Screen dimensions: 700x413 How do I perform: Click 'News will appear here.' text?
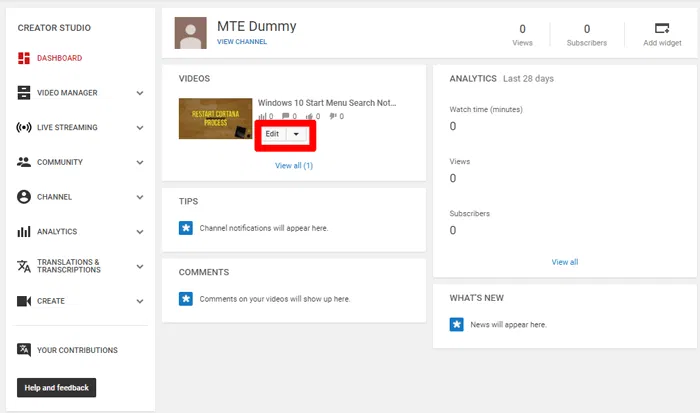tap(508, 325)
